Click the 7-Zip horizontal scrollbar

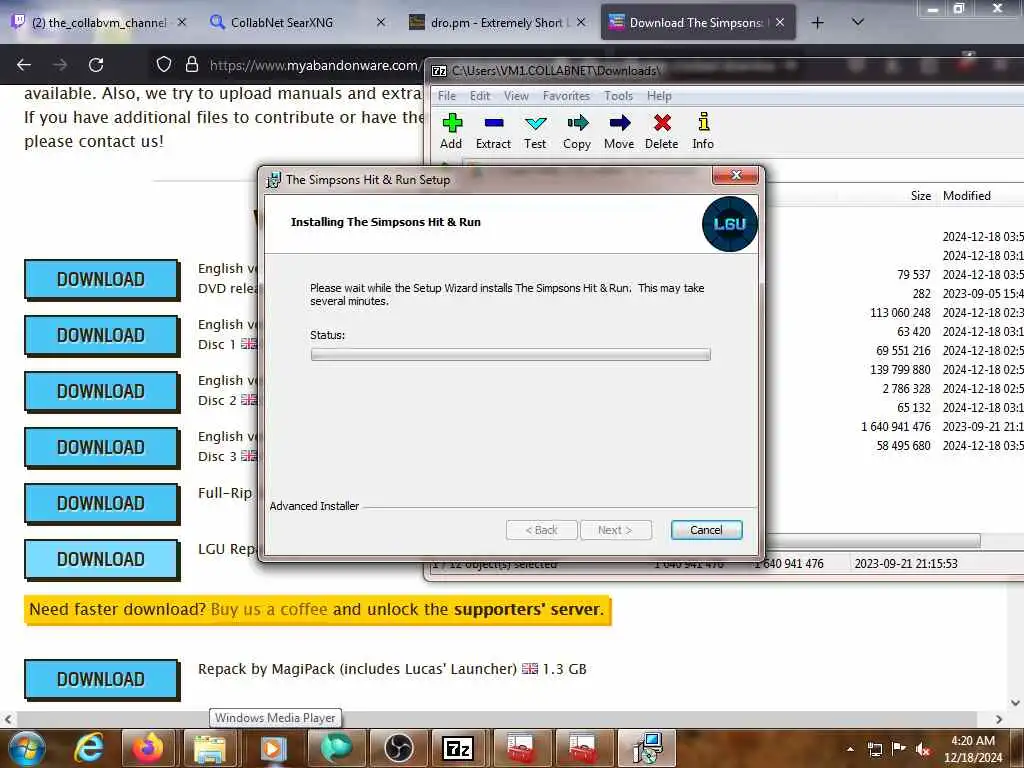point(874,540)
